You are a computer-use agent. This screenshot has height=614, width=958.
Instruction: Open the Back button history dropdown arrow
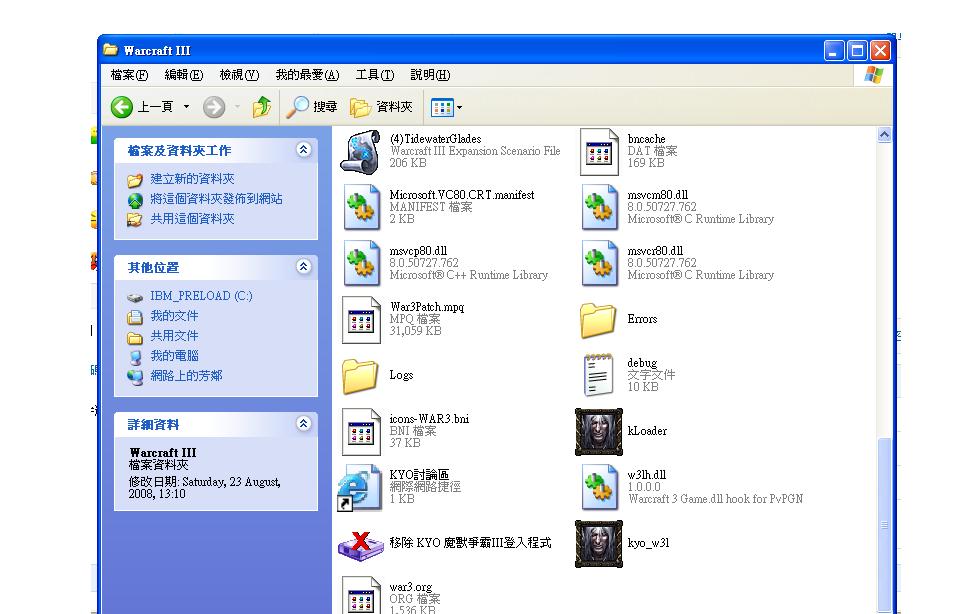[x=186, y=107]
